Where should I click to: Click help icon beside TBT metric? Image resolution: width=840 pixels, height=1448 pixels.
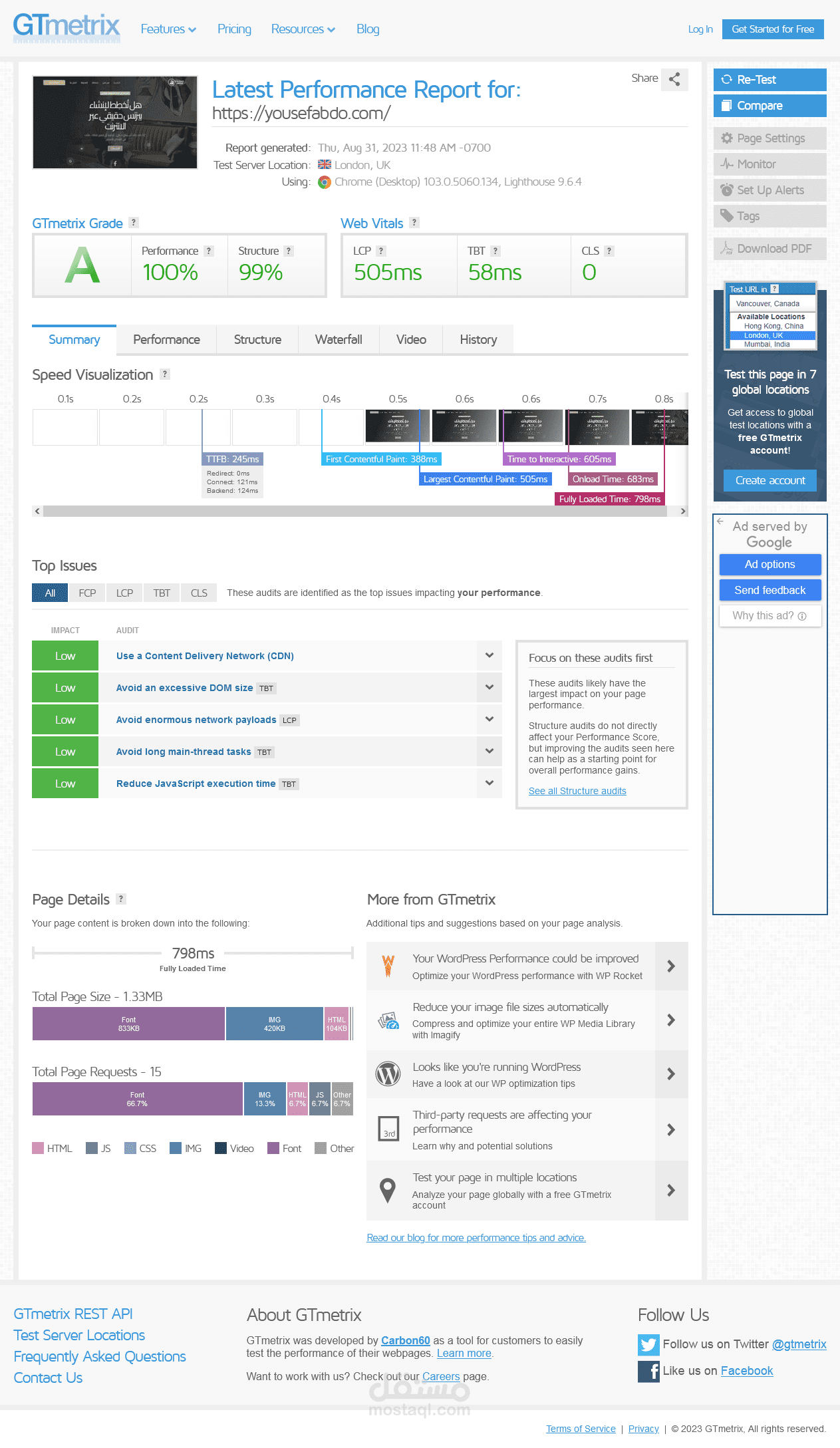pos(495,251)
